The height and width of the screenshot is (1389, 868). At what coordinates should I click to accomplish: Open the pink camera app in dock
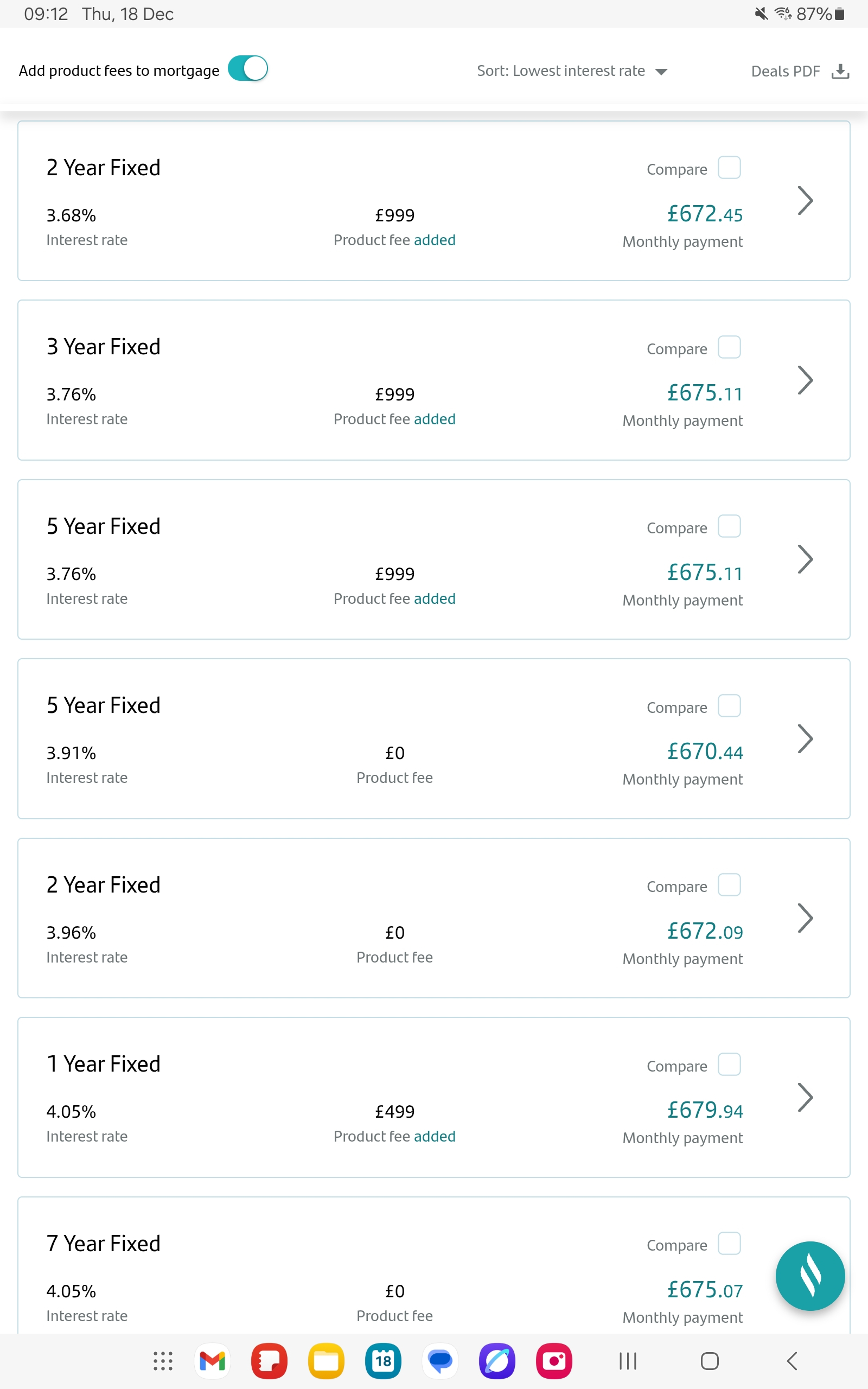tap(553, 1360)
